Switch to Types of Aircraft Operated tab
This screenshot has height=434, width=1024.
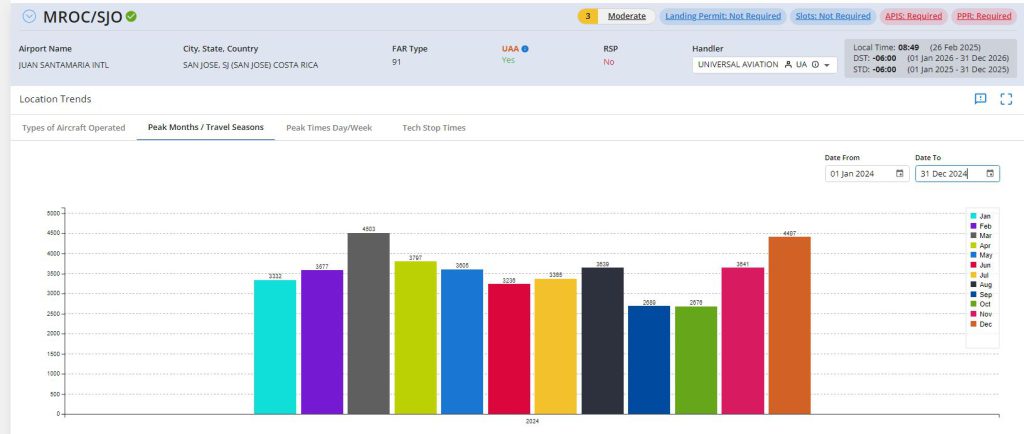73,128
